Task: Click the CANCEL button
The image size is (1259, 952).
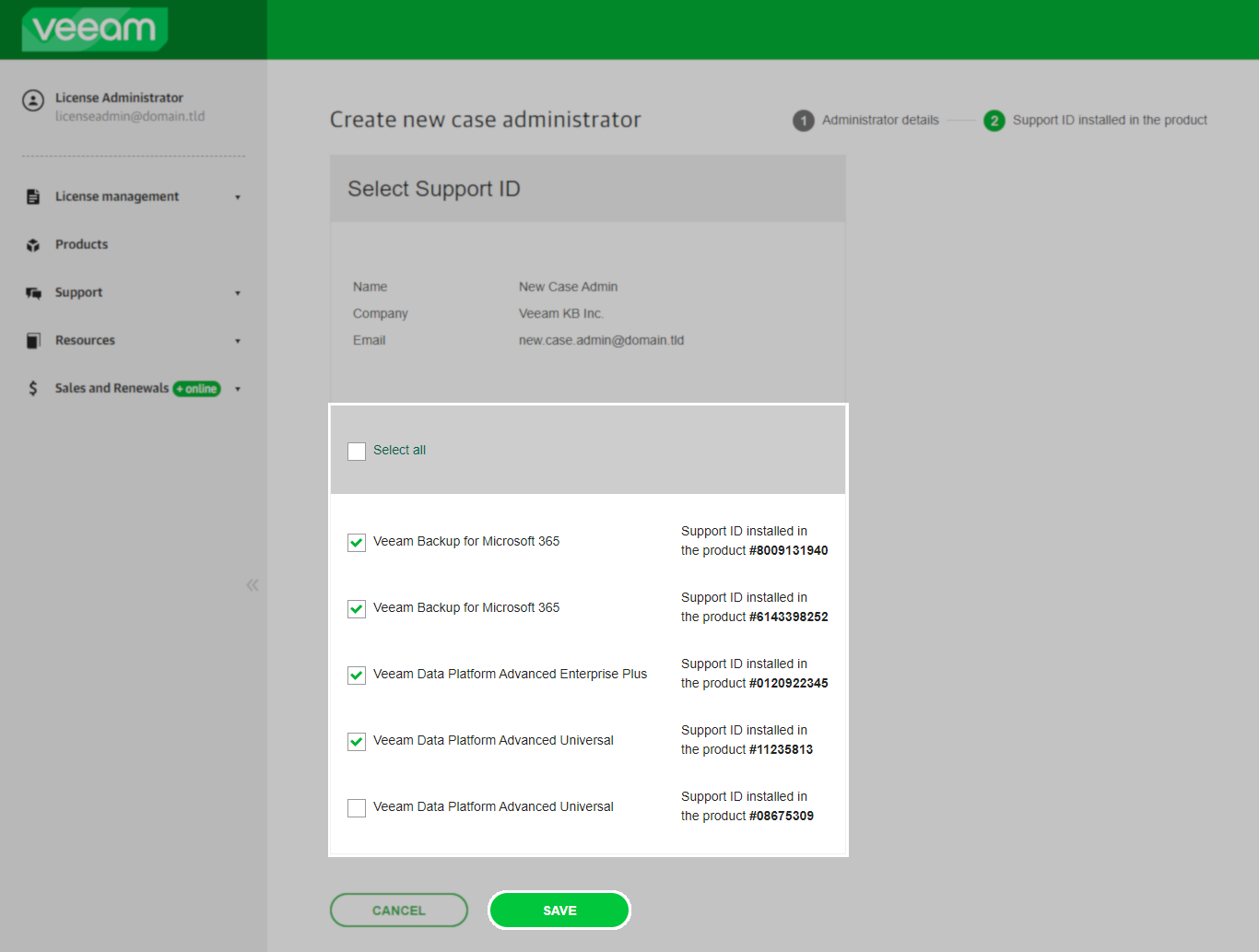Action: click(399, 911)
